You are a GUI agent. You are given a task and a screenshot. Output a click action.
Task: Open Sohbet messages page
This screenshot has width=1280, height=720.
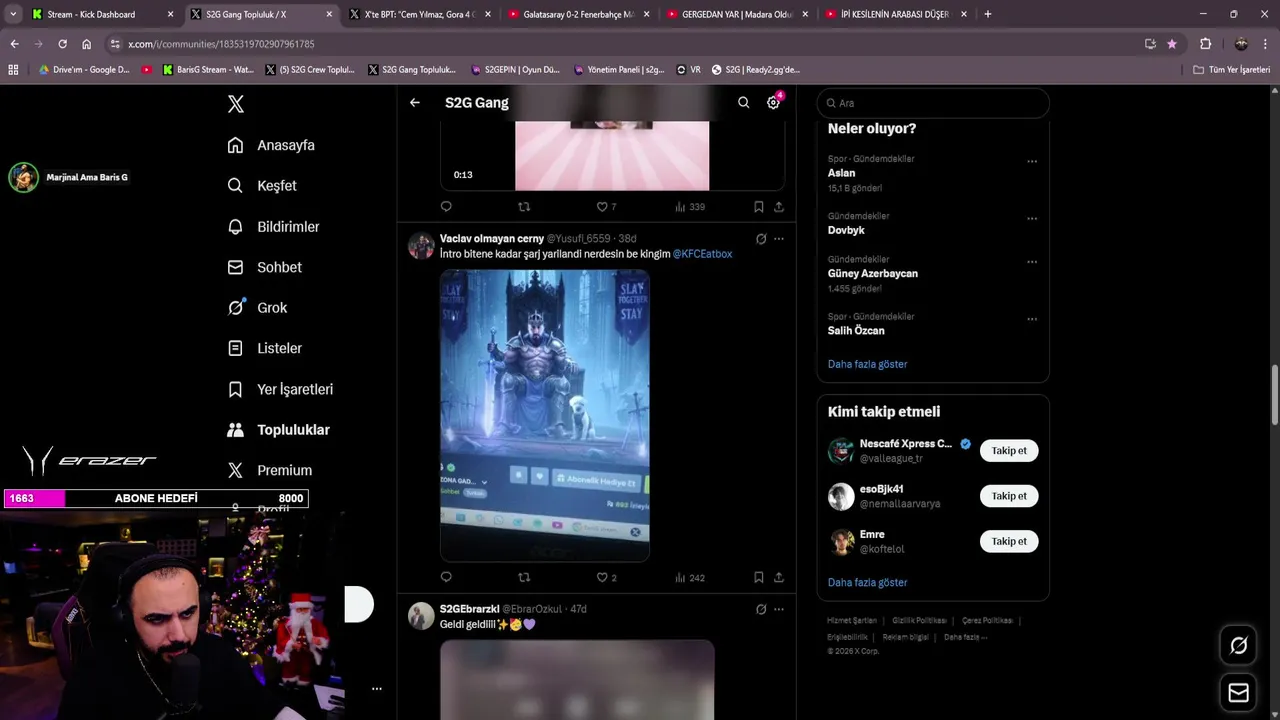coord(264,267)
